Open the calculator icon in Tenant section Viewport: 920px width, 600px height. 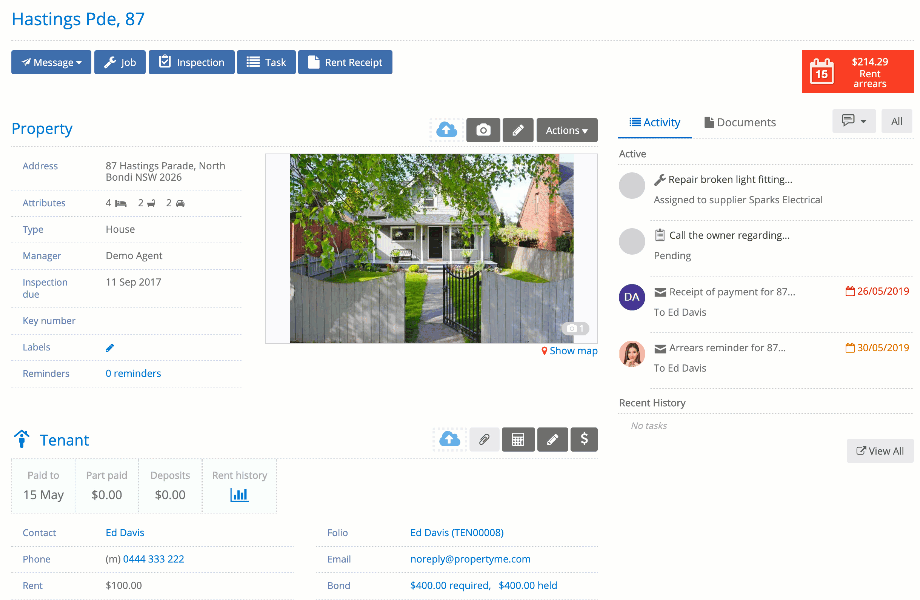tap(518, 439)
